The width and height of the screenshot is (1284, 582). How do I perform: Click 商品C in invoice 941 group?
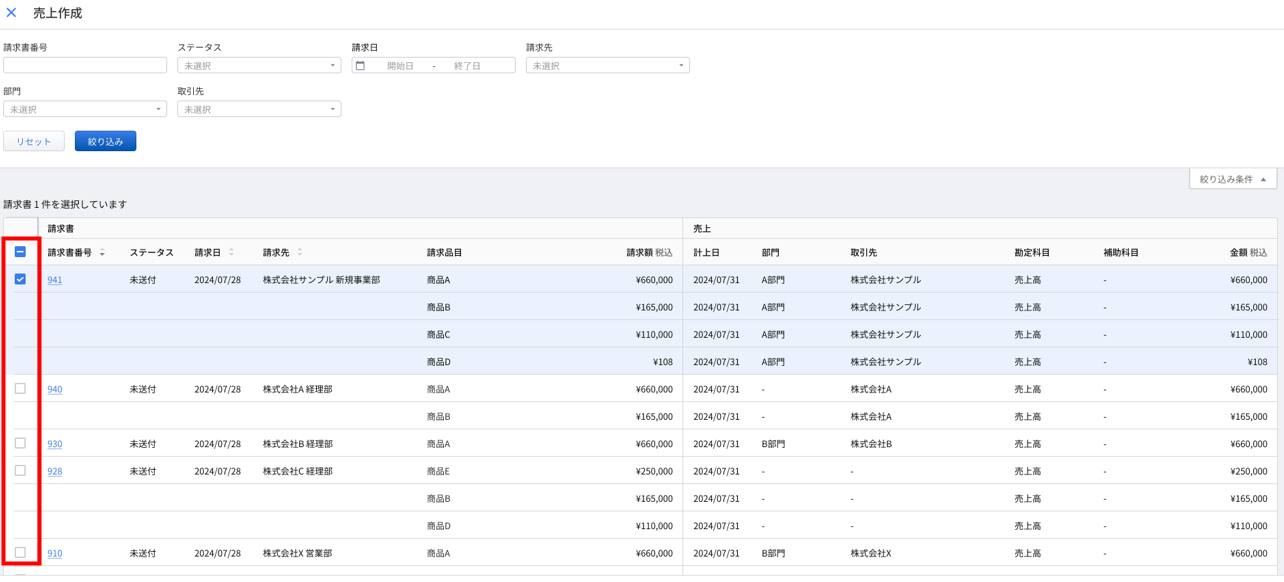(x=438, y=335)
